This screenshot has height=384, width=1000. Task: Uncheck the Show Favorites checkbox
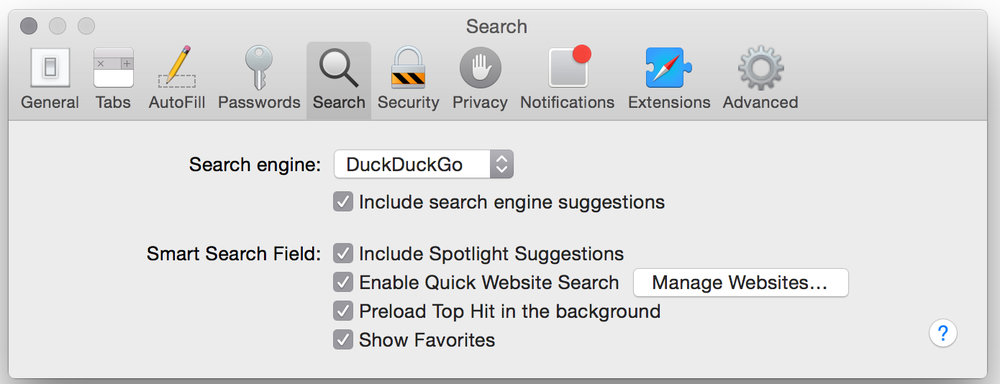click(x=343, y=340)
